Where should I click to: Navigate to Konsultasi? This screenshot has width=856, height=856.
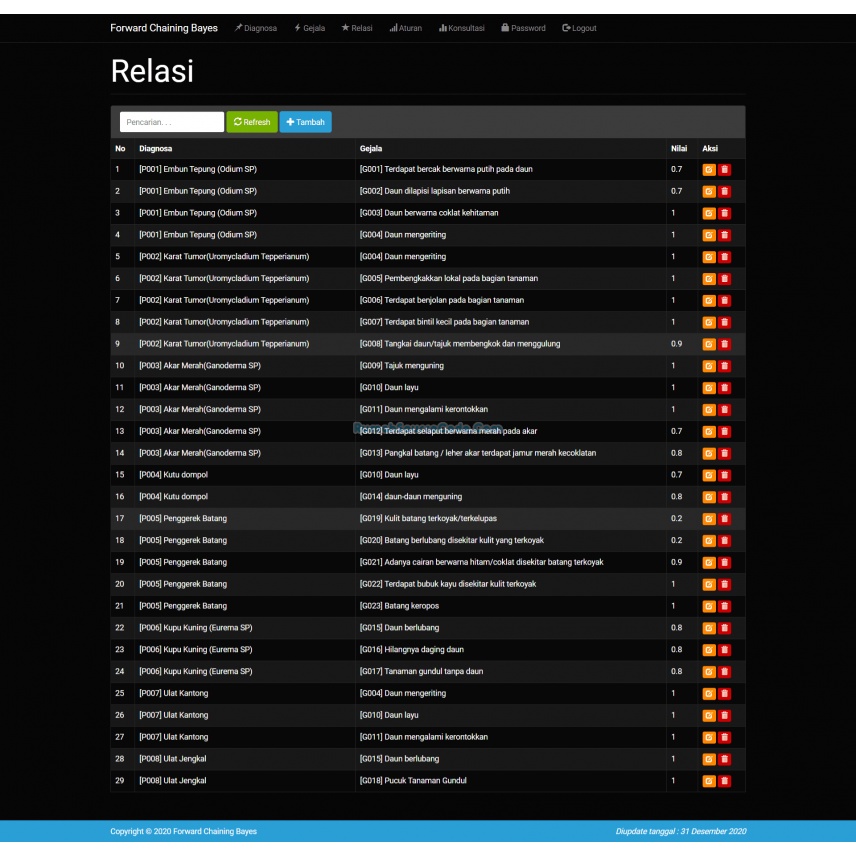pyautogui.click(x=462, y=28)
